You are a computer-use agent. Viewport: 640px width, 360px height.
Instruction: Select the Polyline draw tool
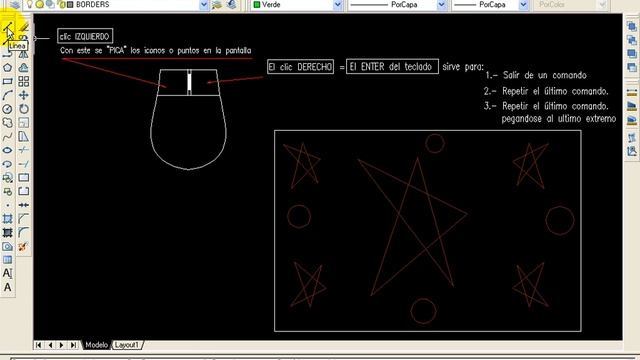click(8, 54)
